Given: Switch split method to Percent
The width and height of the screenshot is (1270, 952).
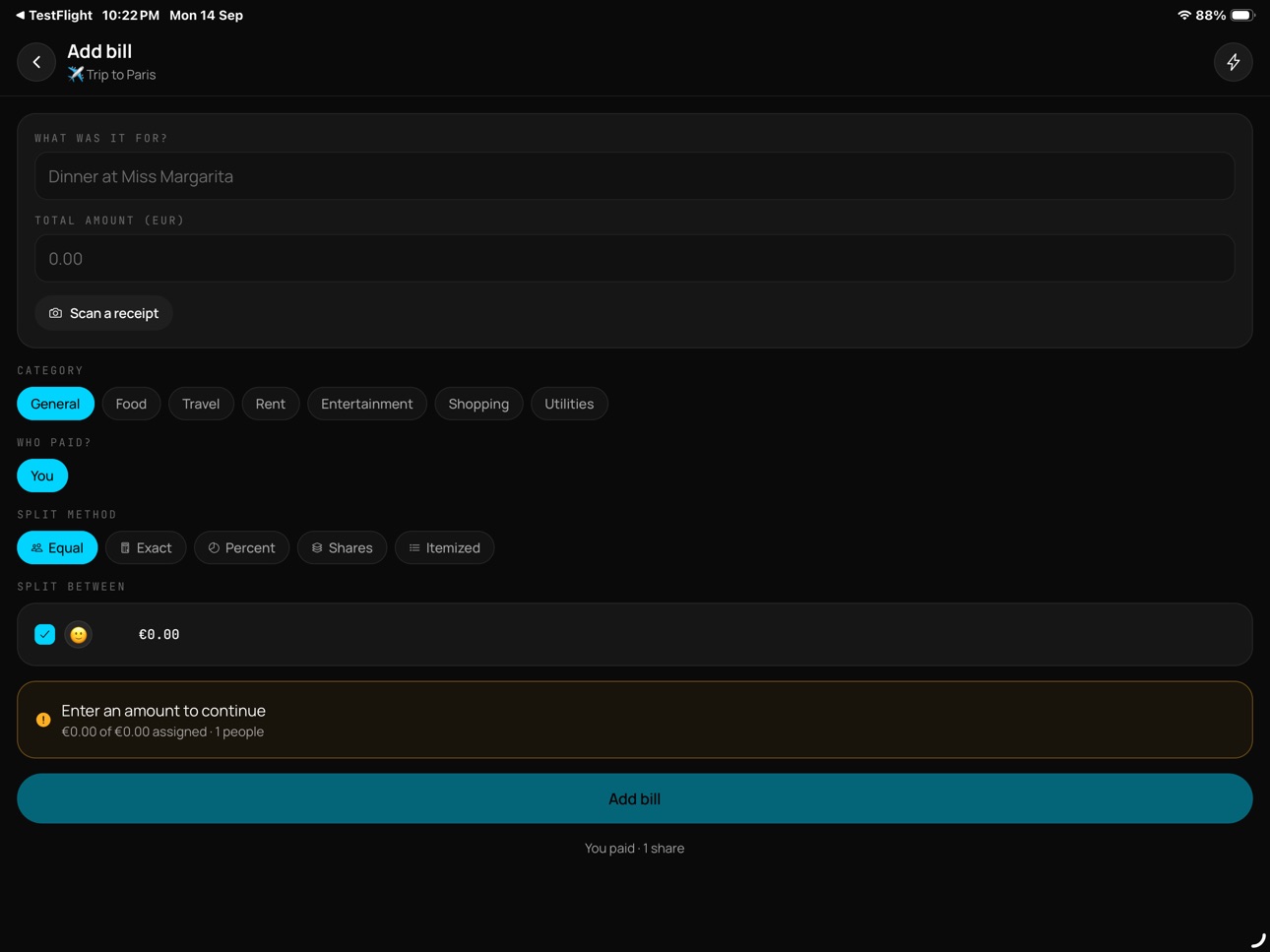Looking at the screenshot, I should (x=241, y=547).
